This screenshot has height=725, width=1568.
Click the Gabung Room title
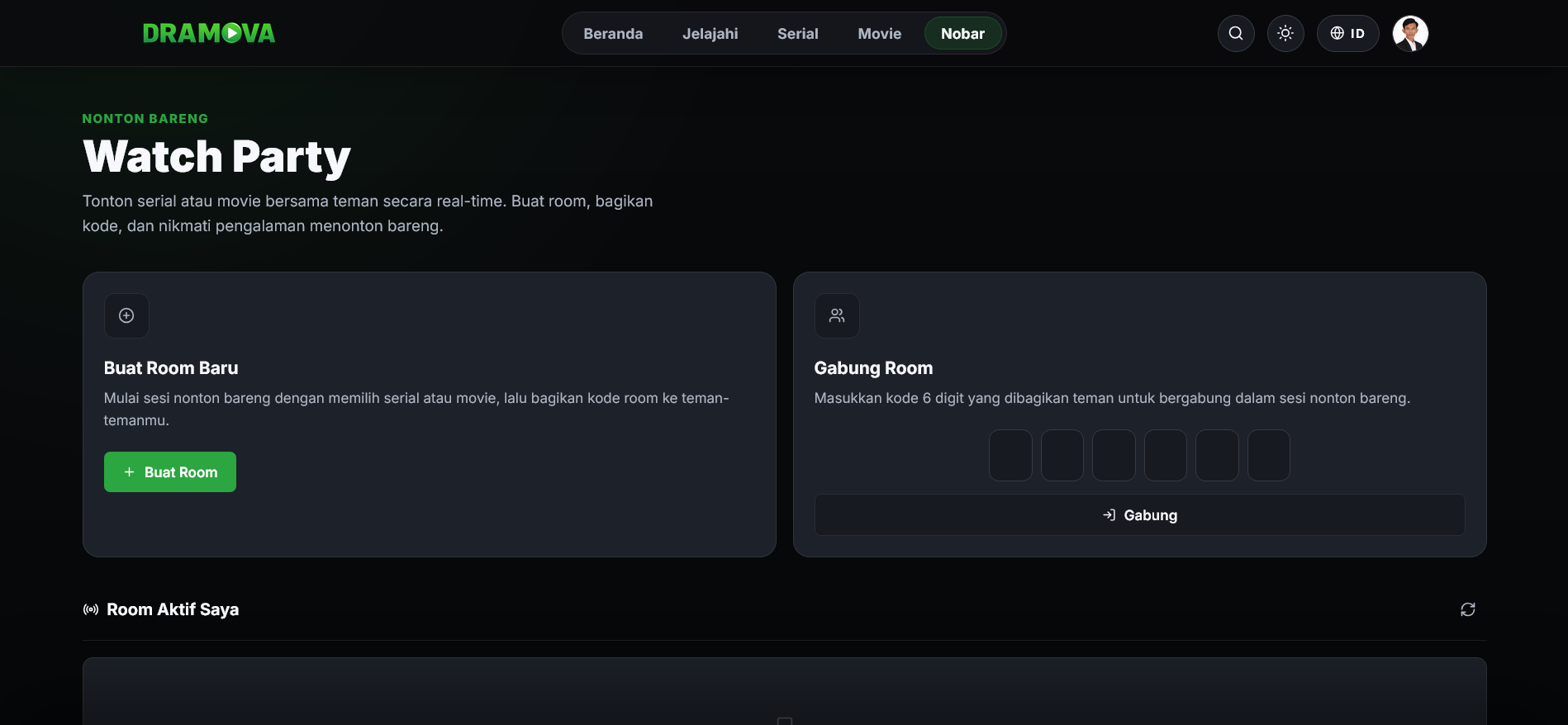click(x=873, y=368)
